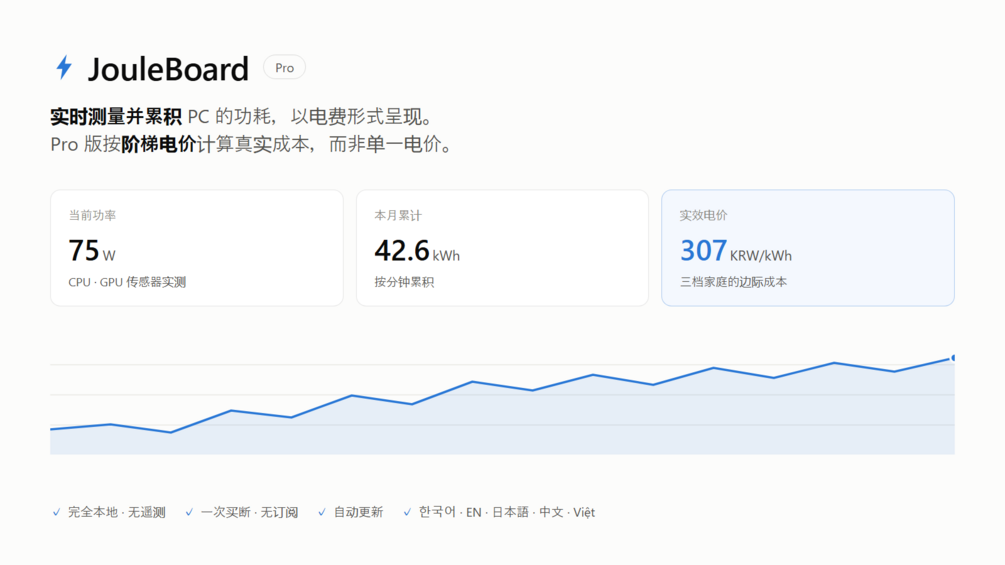The height and width of the screenshot is (565, 1005).
Task: Click the '按分钟累积' caption
Action: tap(404, 282)
